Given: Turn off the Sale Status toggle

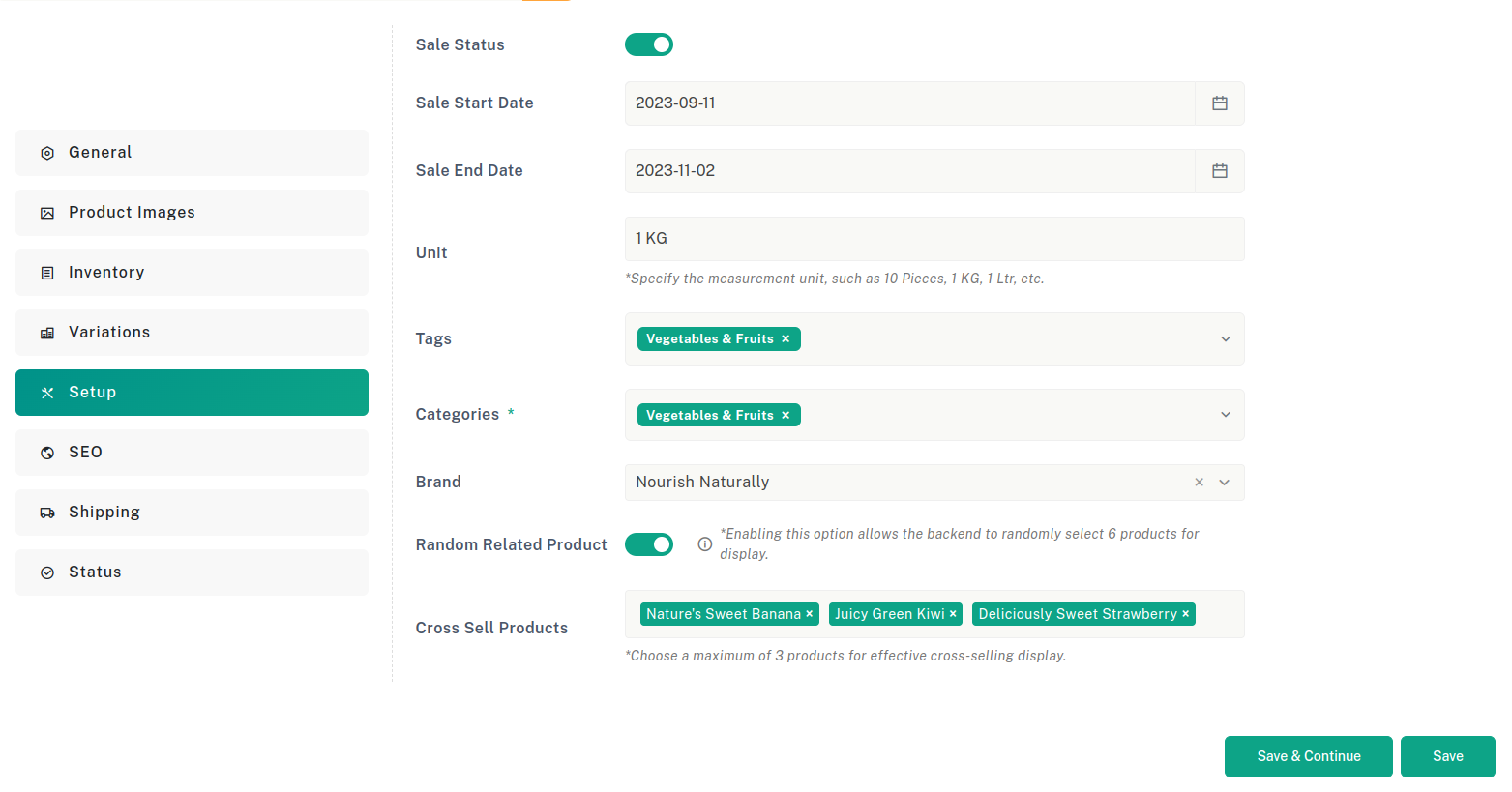Looking at the screenshot, I should 649,44.
